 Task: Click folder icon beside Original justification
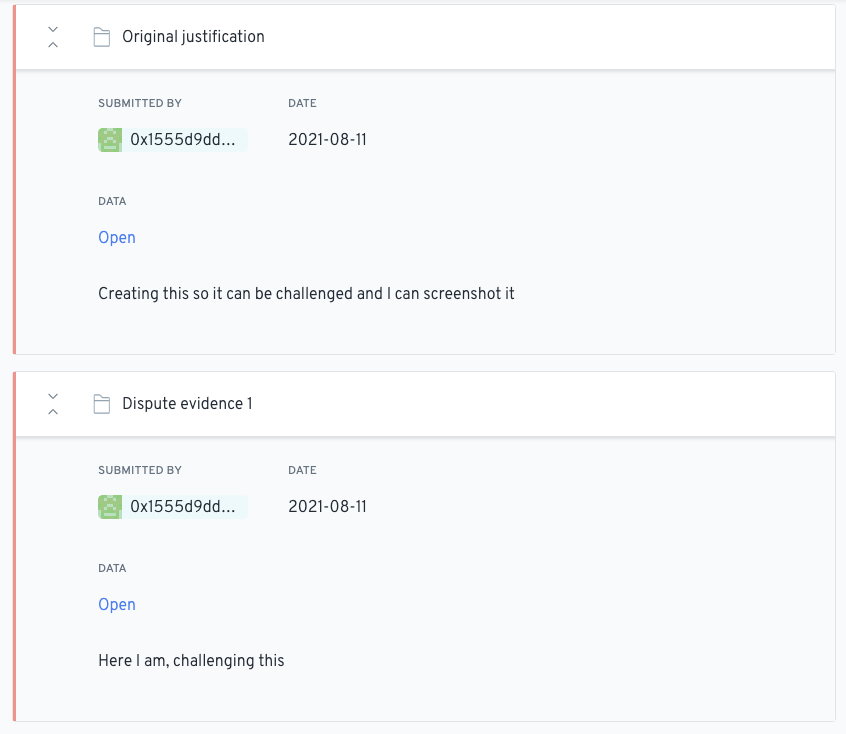coord(101,37)
